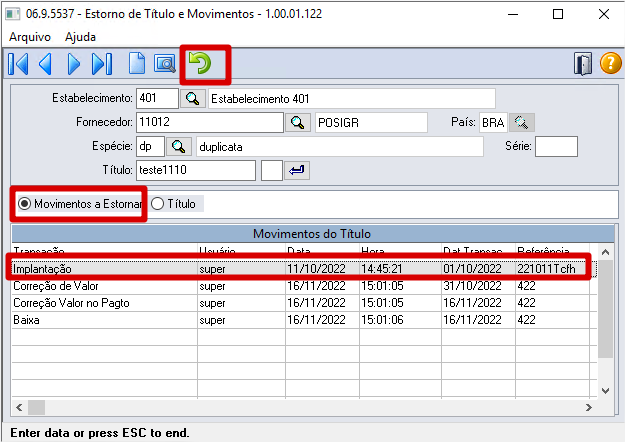Open the Espécie lookup magnifier
Viewport: 625px width, 442px height.
click(179, 147)
